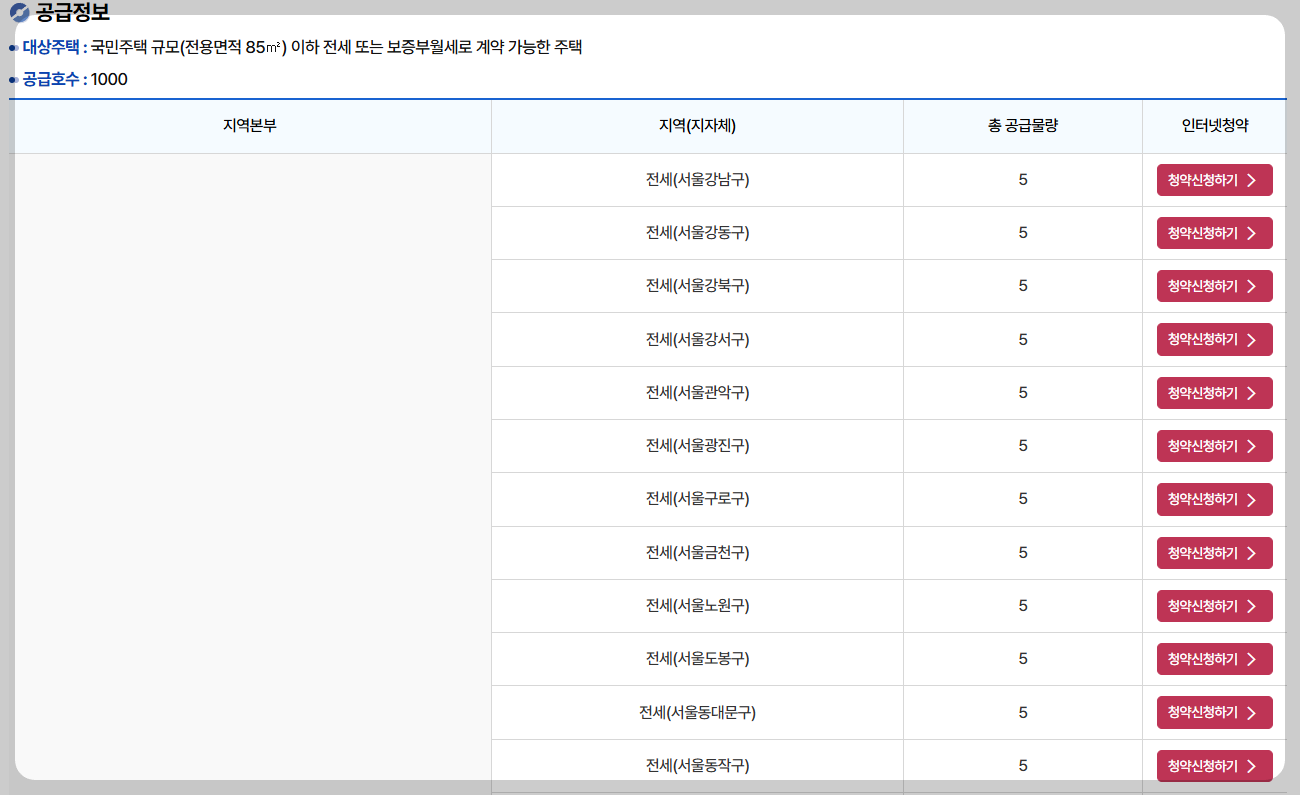1300x795 pixels.
Task: Click the bullet icon beside 대상주택
Action: tap(13, 46)
